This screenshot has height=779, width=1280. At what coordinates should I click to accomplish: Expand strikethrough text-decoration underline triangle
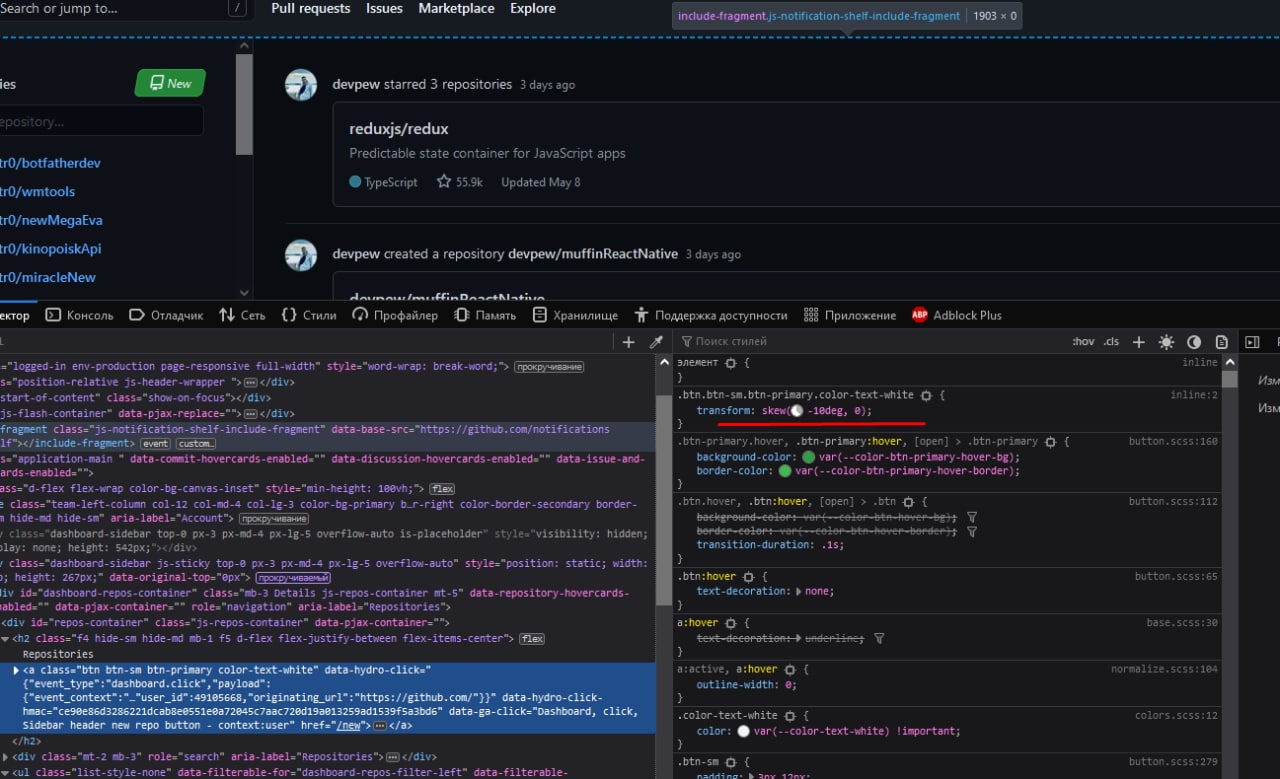pyautogui.click(x=798, y=638)
